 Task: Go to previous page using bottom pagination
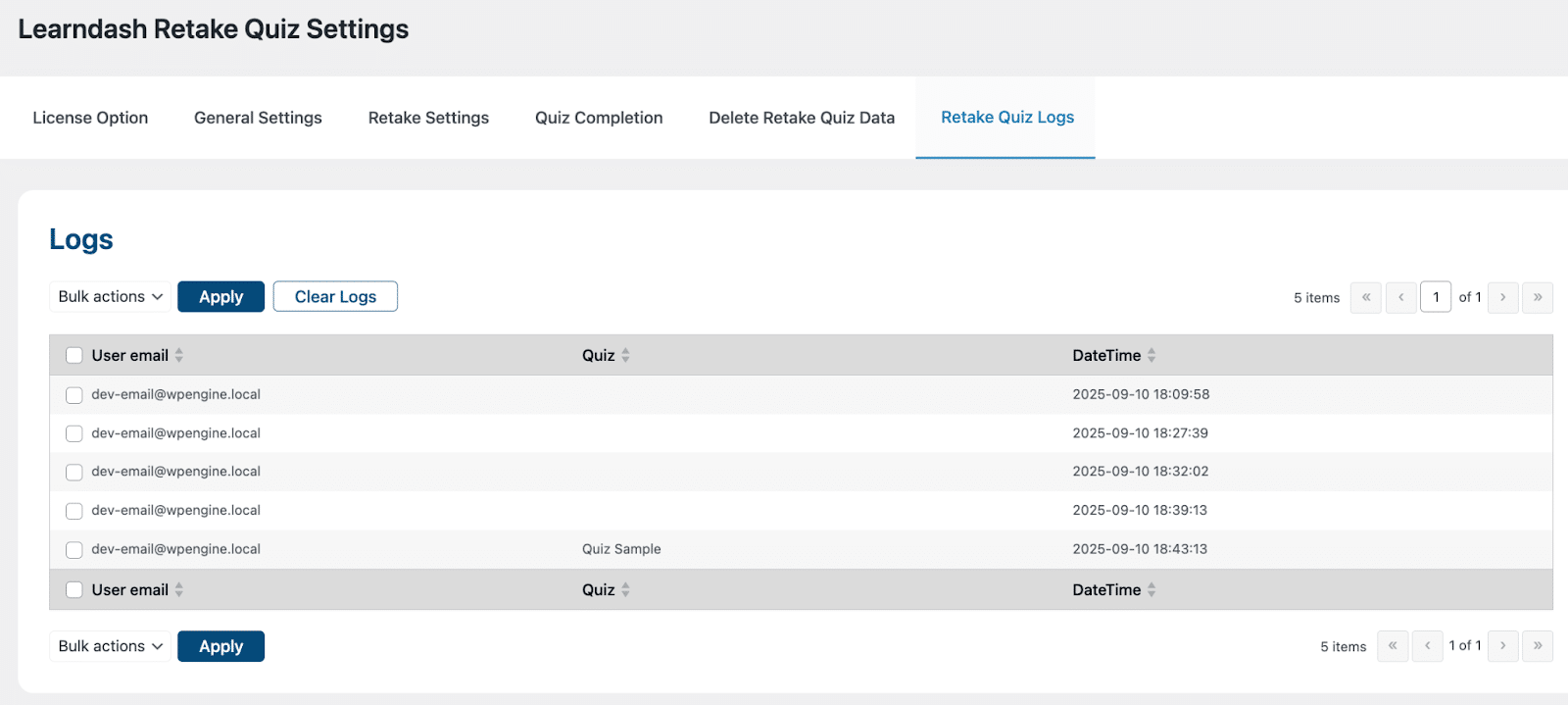pyautogui.click(x=1428, y=646)
